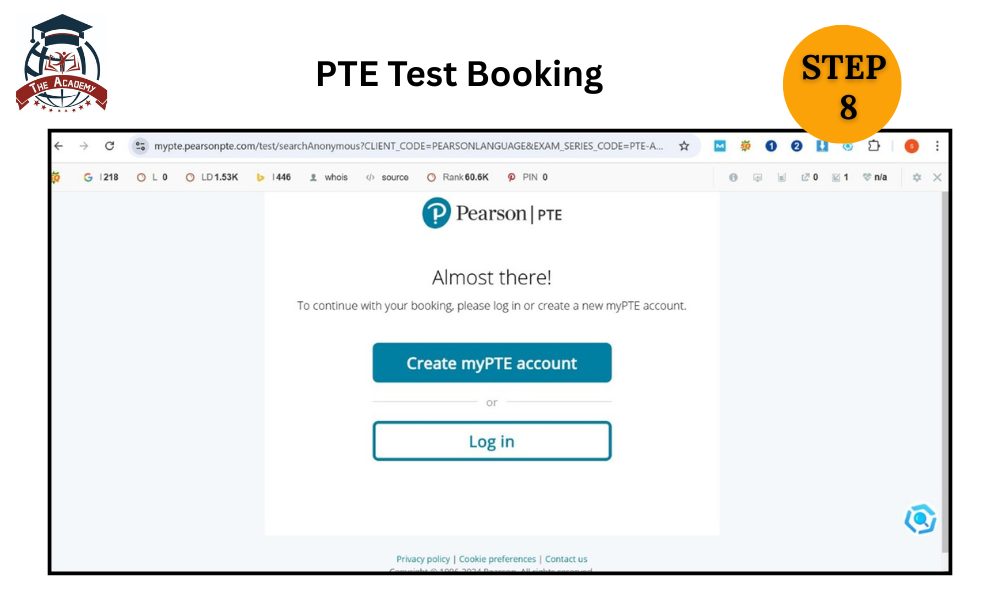The image size is (1000, 600).
Task: Open SEOquake diagnosis monitor icon
Action: coord(758,177)
